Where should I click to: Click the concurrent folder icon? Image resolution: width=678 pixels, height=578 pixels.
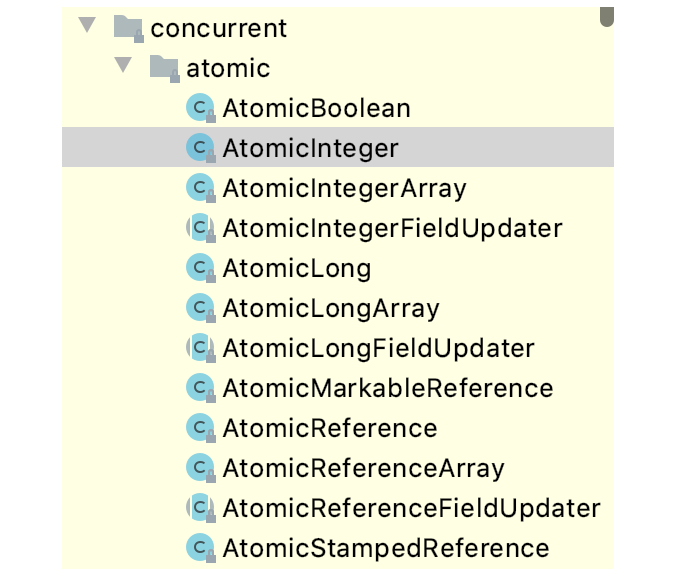coord(128,29)
